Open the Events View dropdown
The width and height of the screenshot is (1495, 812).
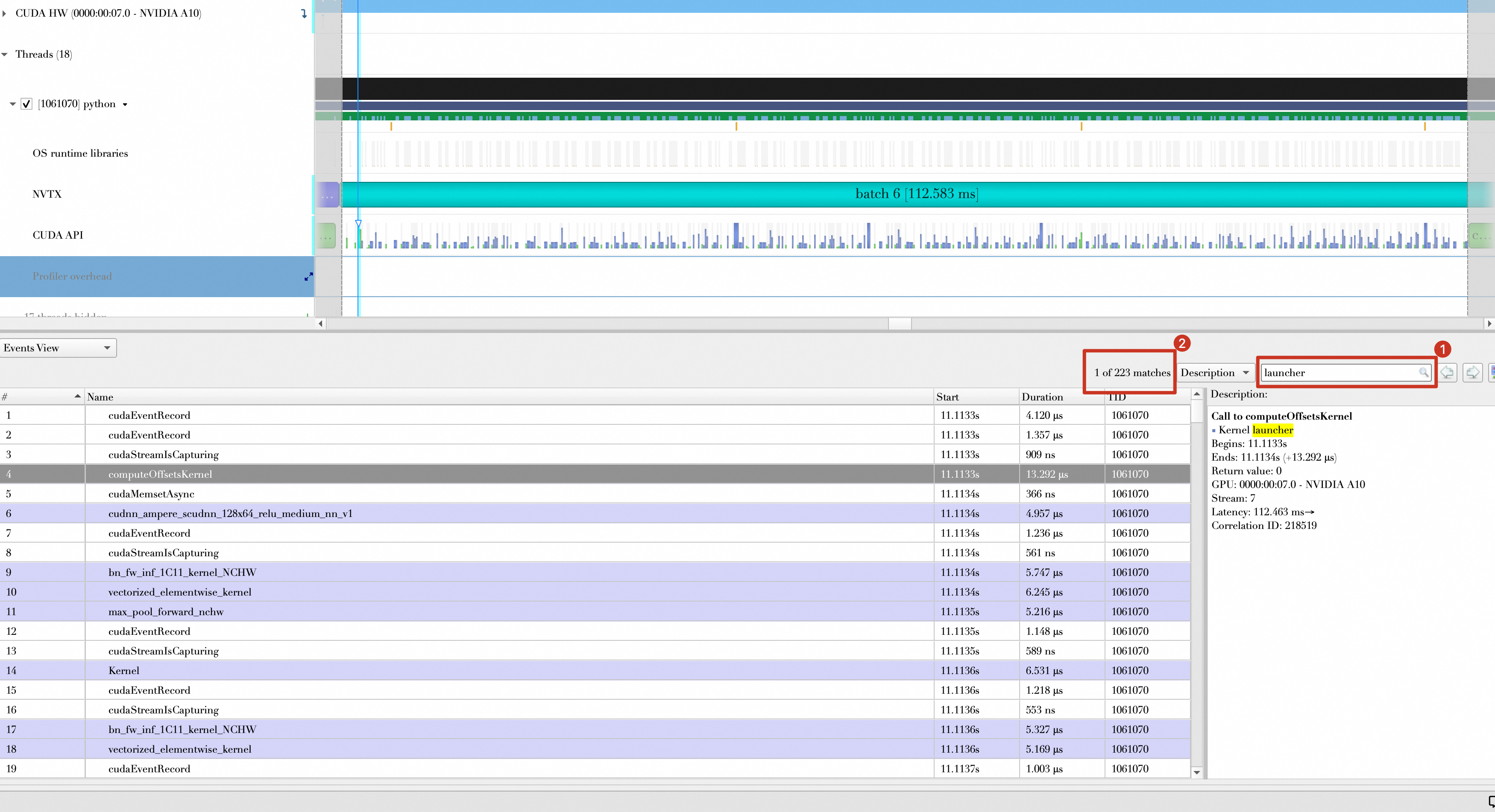(58, 348)
